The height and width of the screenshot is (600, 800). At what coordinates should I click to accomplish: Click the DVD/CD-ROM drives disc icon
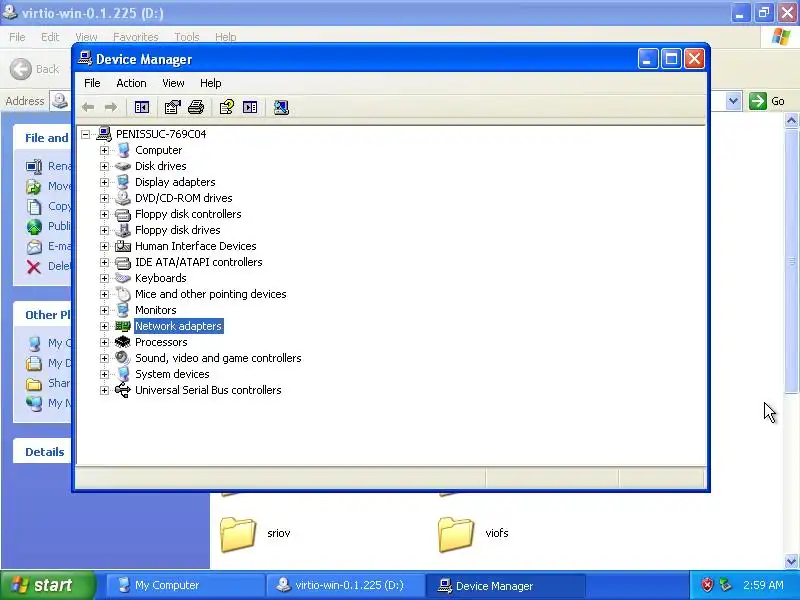(x=123, y=198)
